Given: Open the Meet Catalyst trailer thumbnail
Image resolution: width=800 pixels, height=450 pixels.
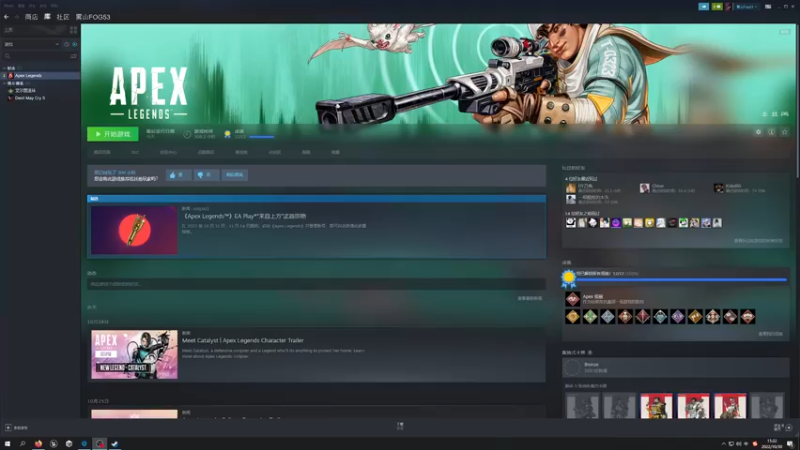Looking at the screenshot, I should 134,355.
